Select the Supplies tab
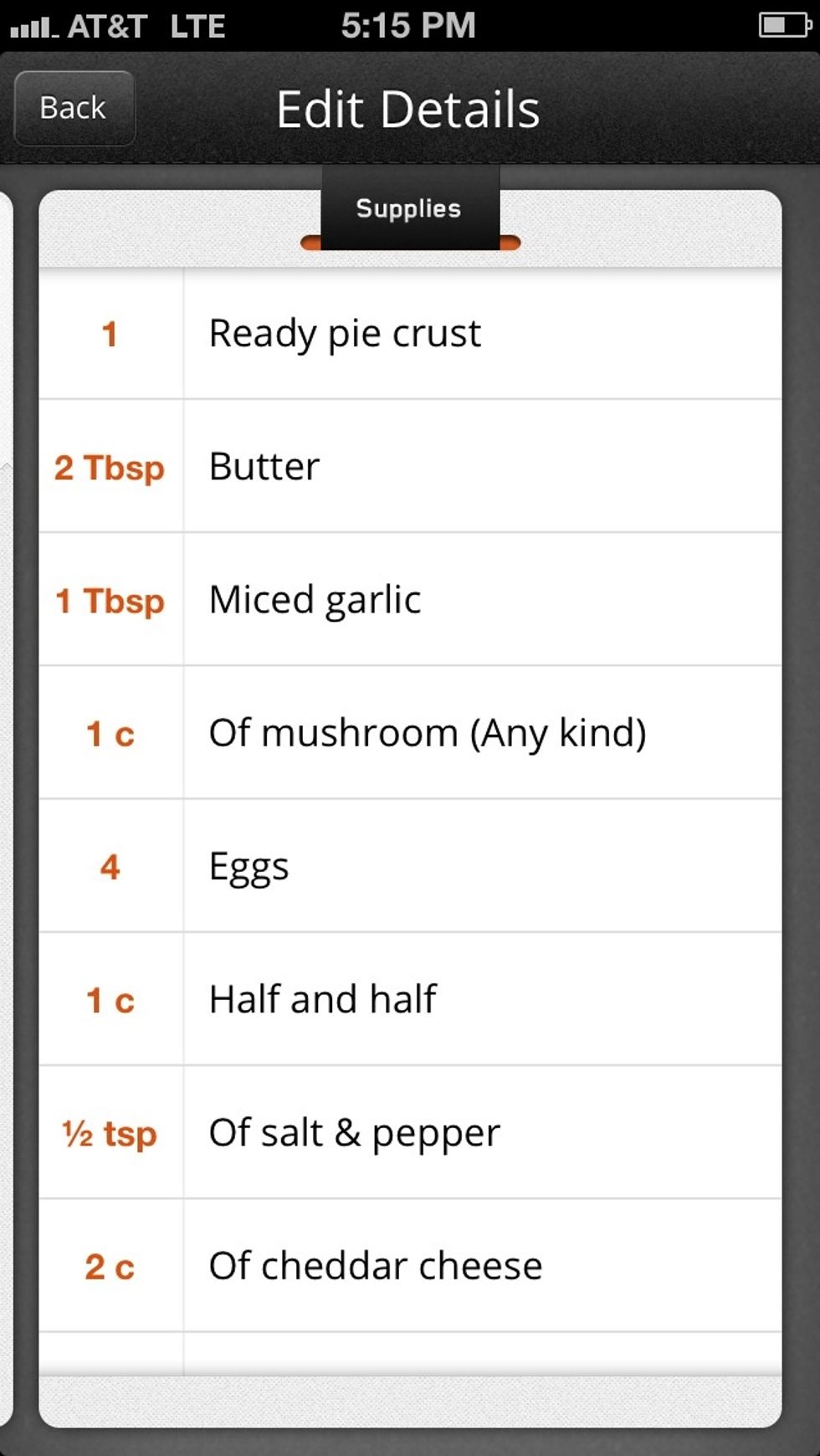The height and width of the screenshot is (1456, 820). 409,208
